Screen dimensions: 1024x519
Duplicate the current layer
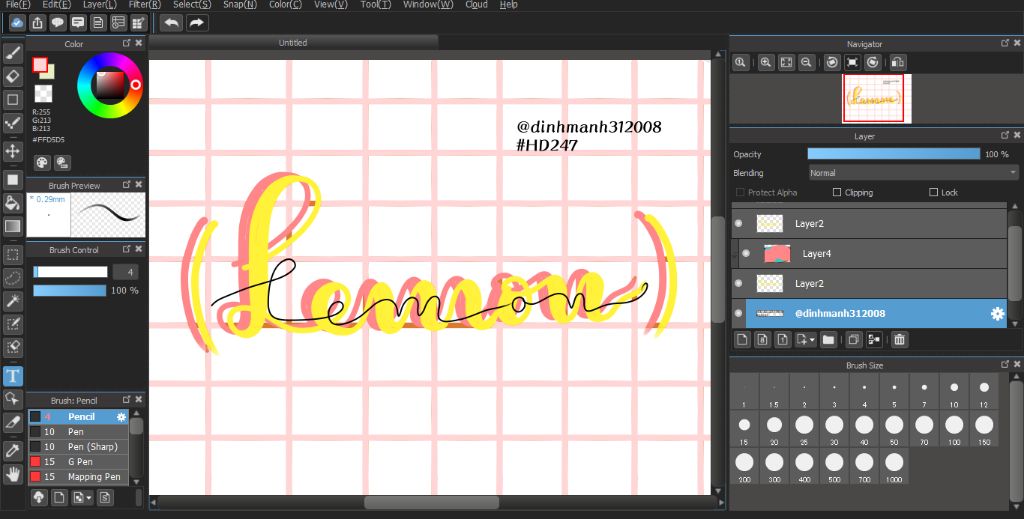click(853, 339)
